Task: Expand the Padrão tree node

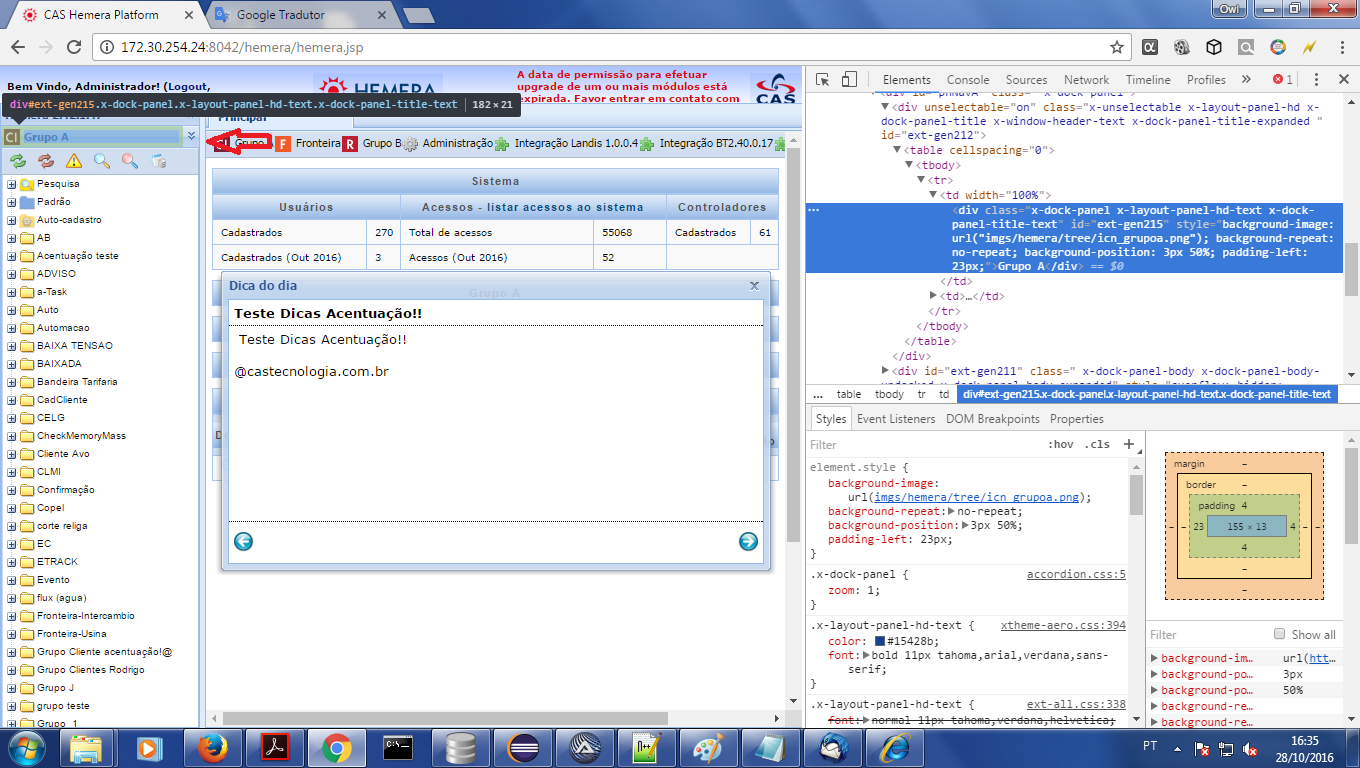Action: pos(11,202)
